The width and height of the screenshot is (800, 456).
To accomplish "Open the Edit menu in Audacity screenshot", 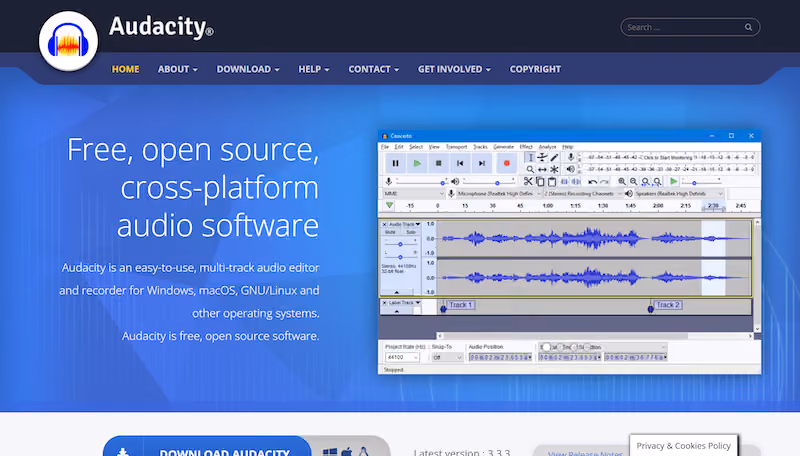I will pos(399,147).
